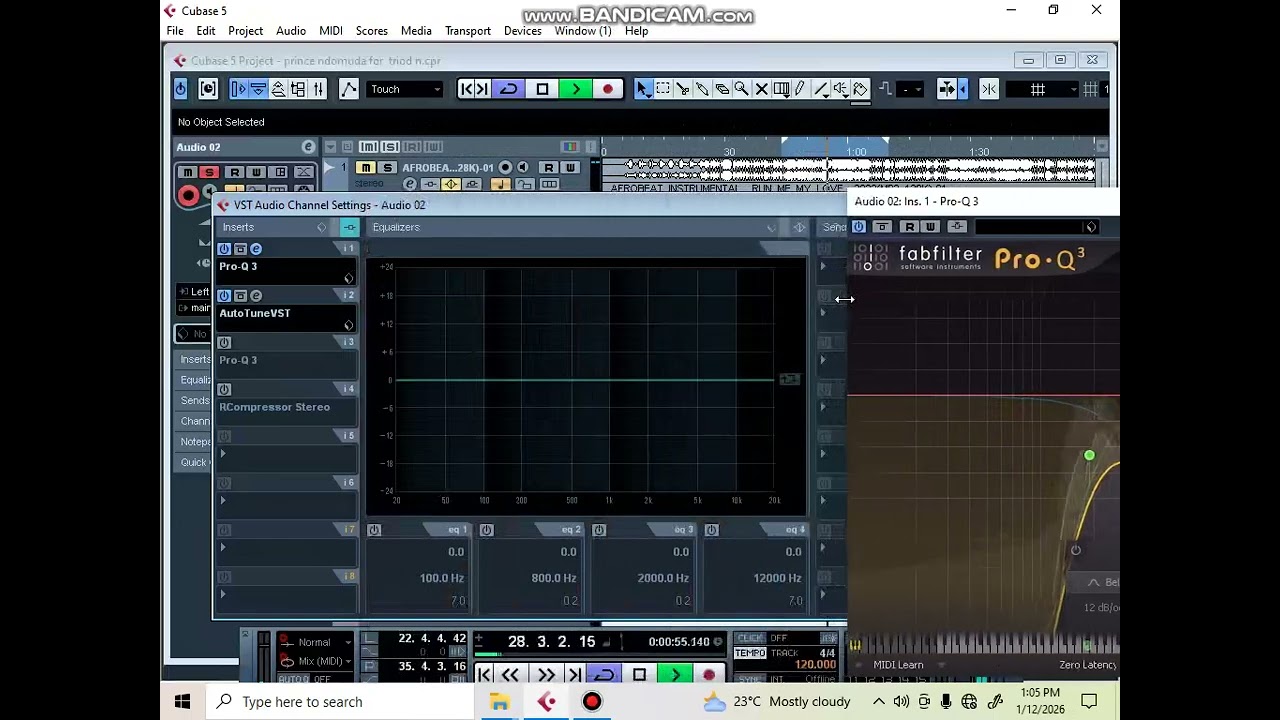Select the Line tool

821,89
